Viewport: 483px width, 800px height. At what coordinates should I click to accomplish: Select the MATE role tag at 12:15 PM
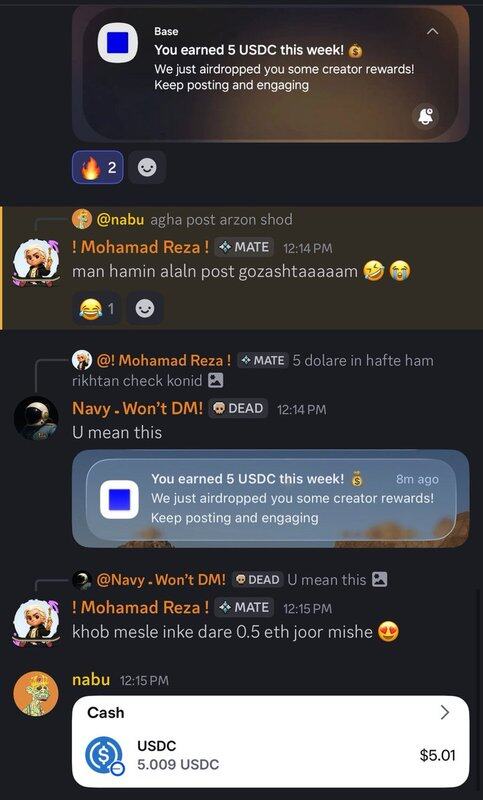(x=244, y=608)
